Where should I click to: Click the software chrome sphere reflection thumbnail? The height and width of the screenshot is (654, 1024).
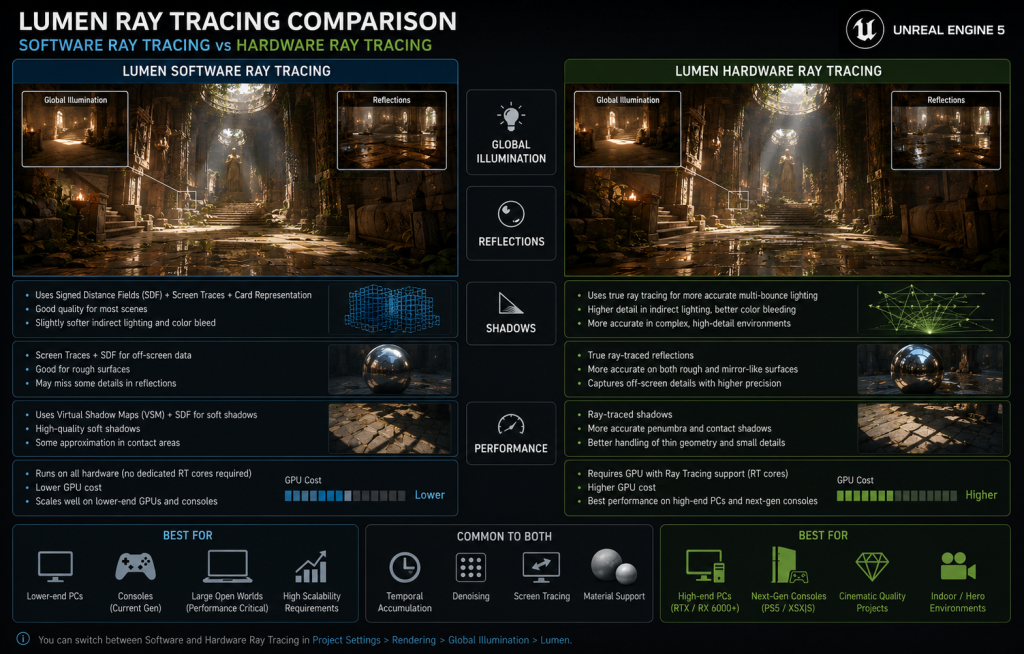click(390, 369)
